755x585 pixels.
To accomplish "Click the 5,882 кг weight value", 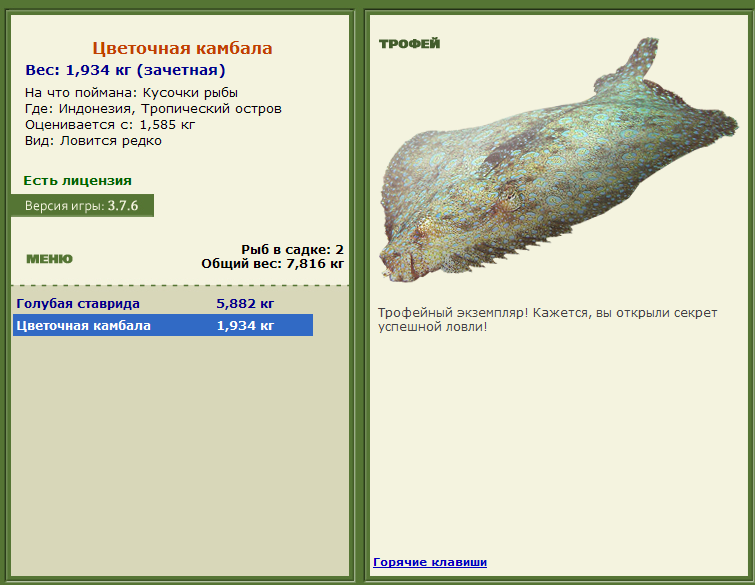I will (x=245, y=303).
